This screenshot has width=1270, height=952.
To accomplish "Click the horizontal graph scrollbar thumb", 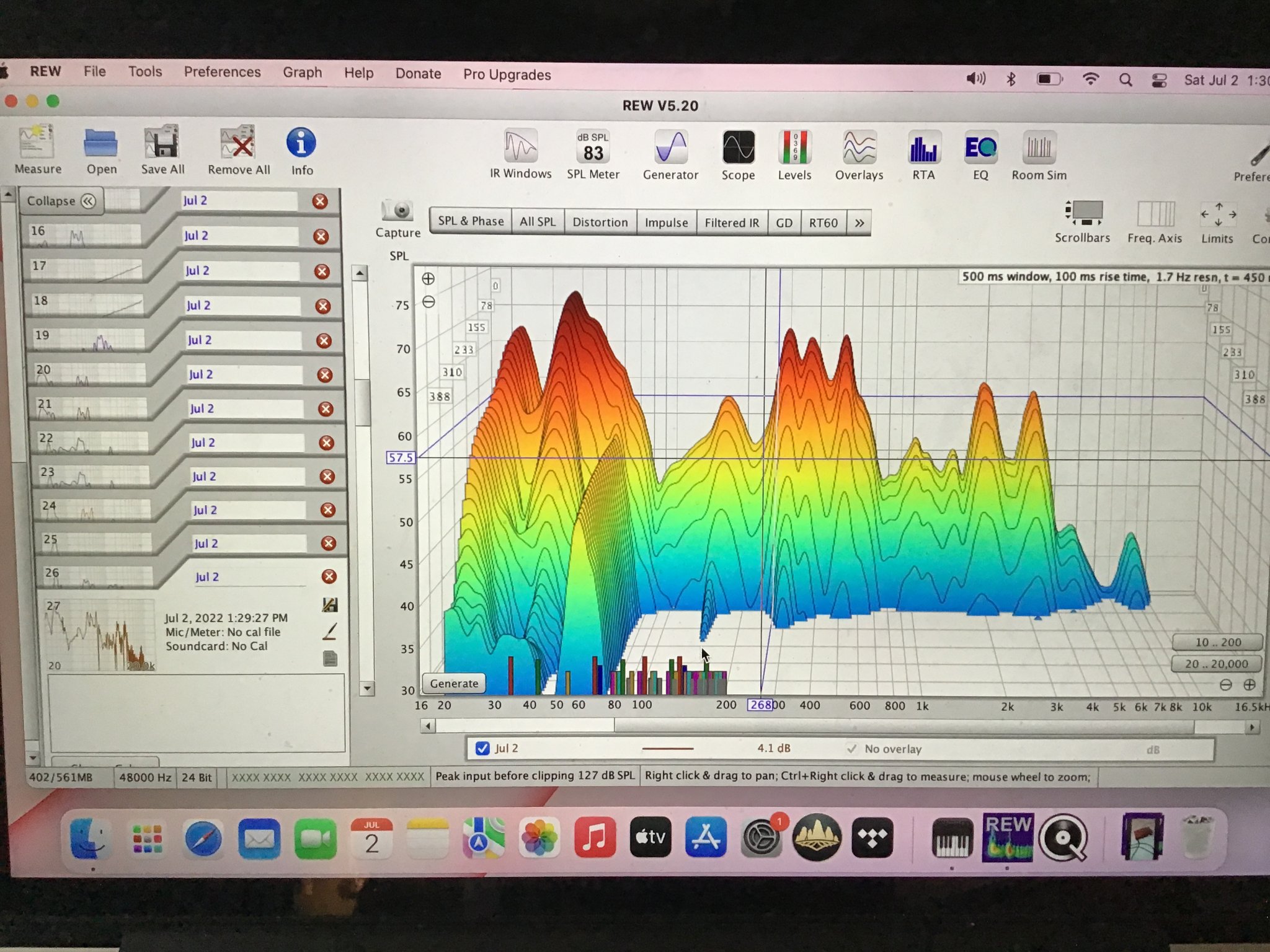I will coord(904,726).
